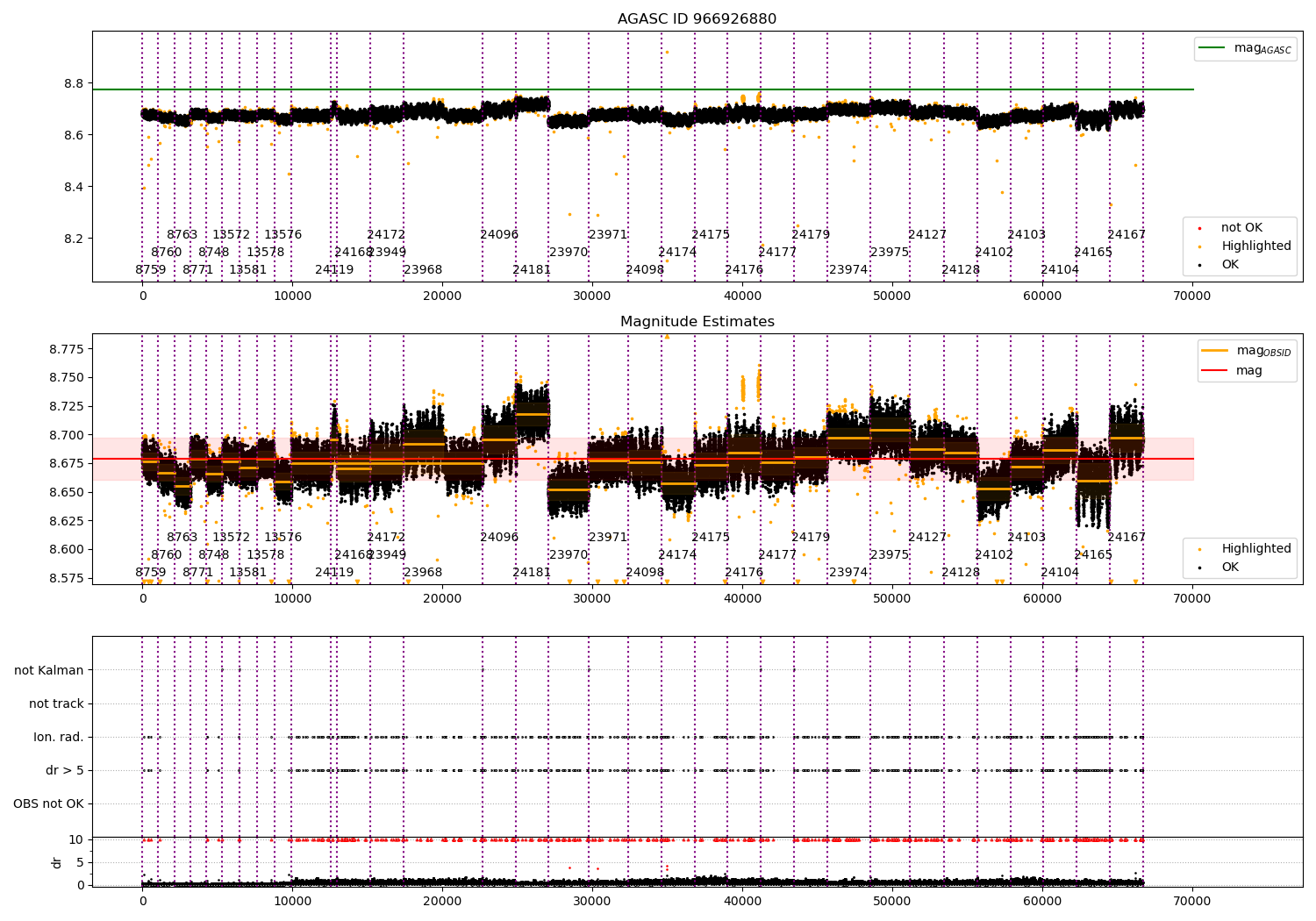Click the 8.700 y-tick in middle plot
This screenshot has width=1316, height=921.
click(66, 435)
